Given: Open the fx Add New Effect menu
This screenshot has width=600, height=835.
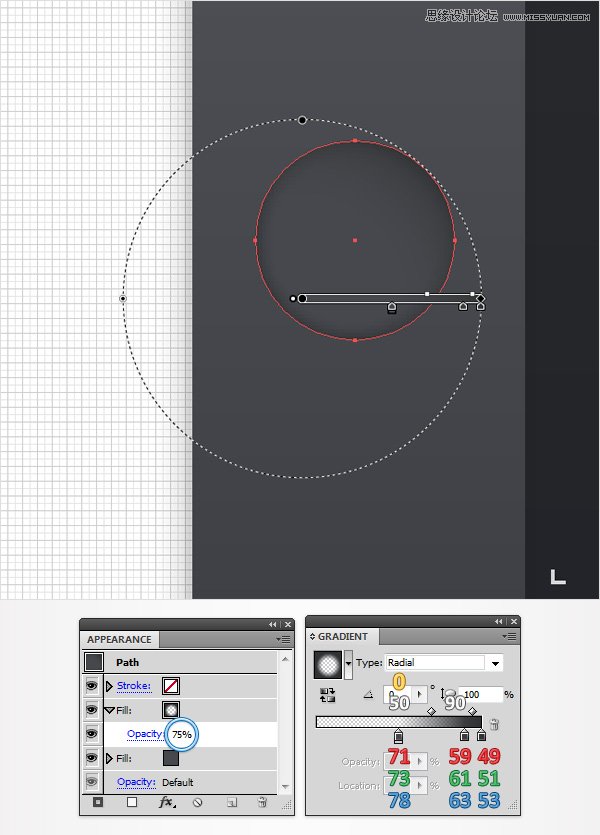Looking at the screenshot, I should coord(167,802).
